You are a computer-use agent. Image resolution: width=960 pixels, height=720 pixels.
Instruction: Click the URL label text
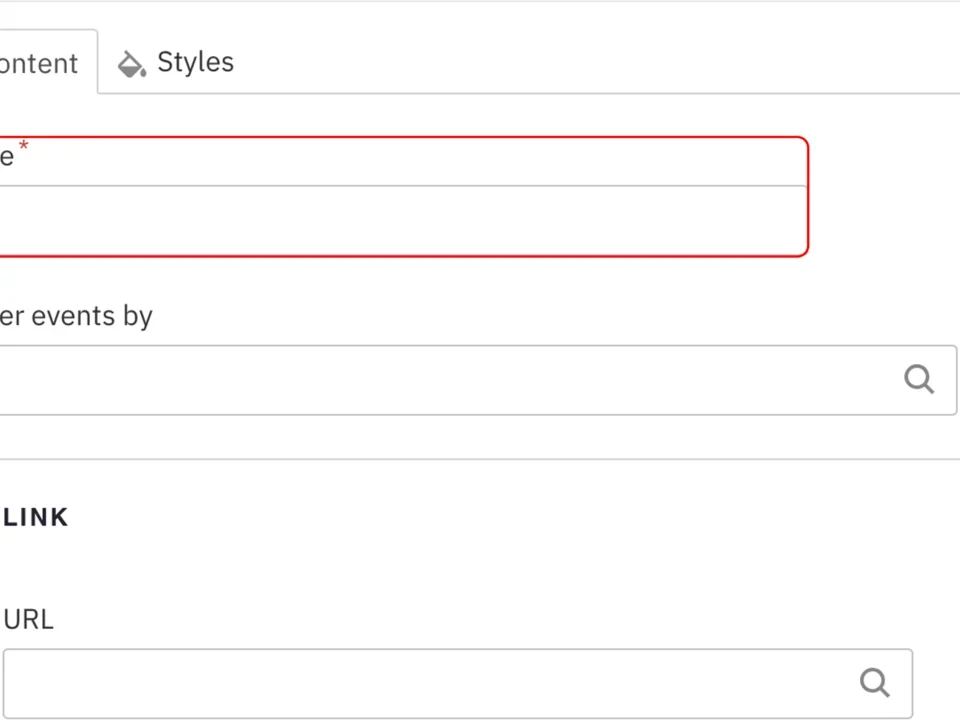(x=28, y=619)
